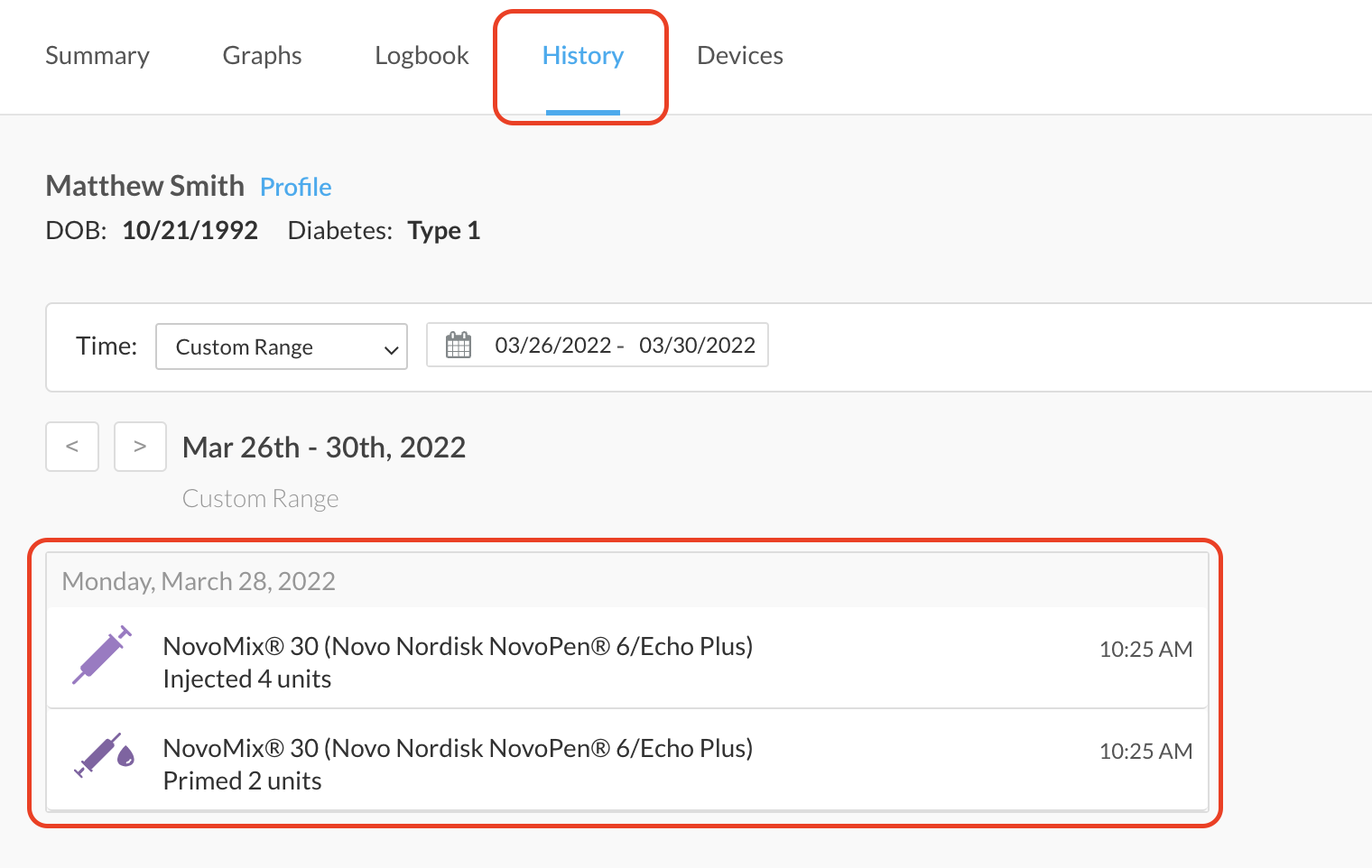Click the DOB value 10/21/1992
Image resolution: width=1372 pixels, height=868 pixels.
pyautogui.click(x=190, y=231)
